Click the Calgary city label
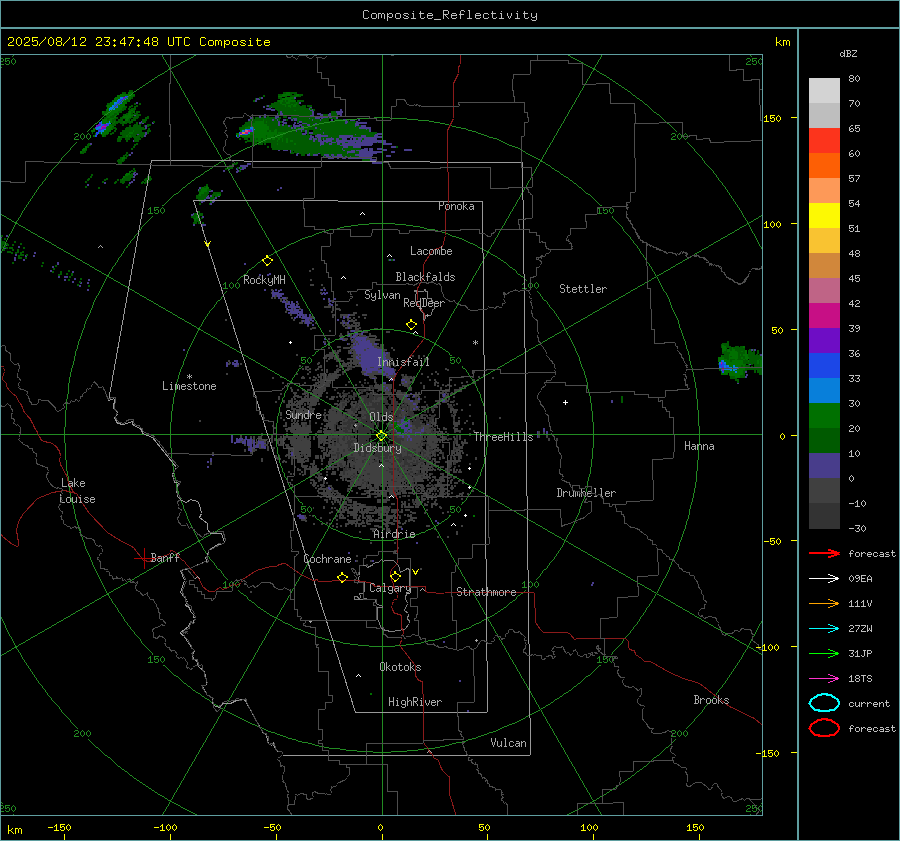The height and width of the screenshot is (841, 900). [390, 588]
